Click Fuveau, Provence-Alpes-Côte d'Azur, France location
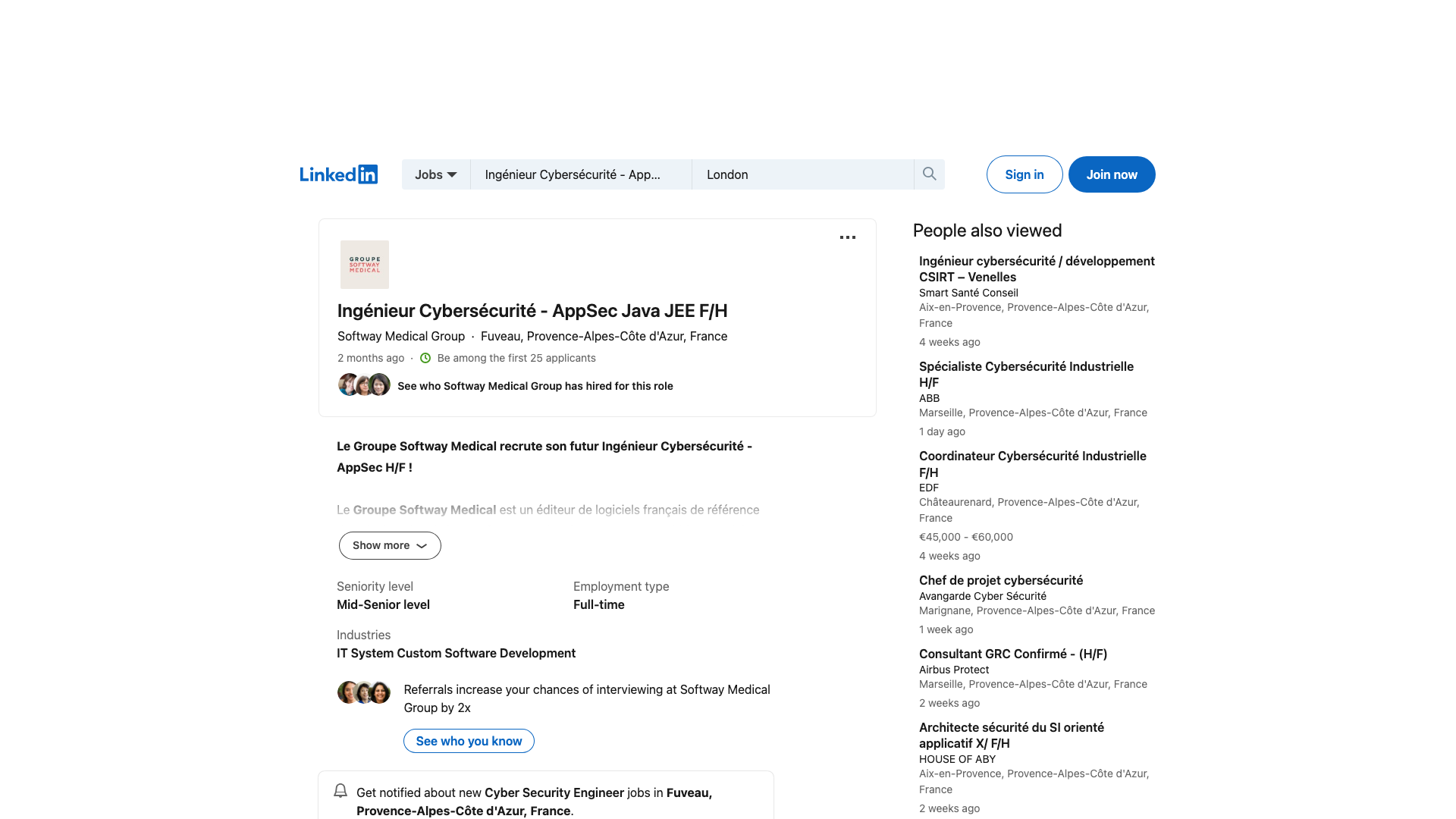The width and height of the screenshot is (1456, 819). click(604, 336)
